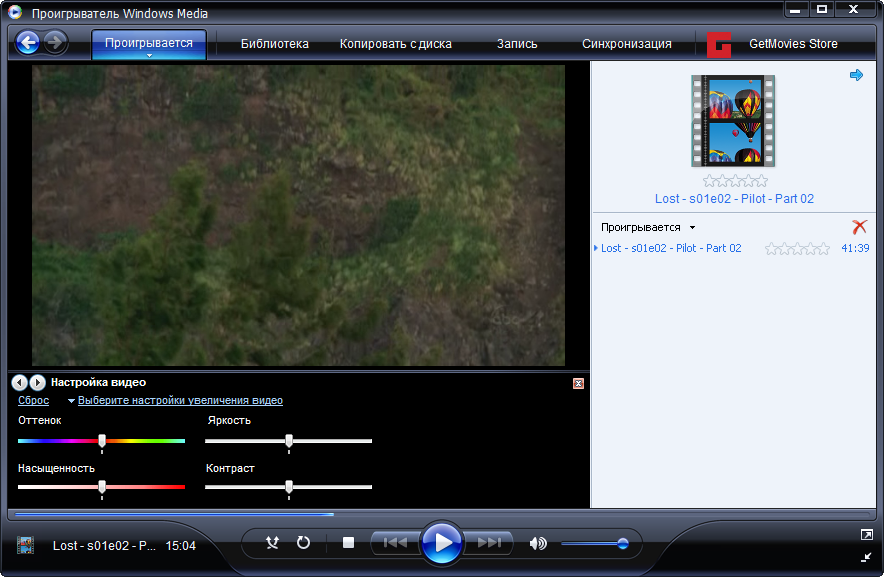The image size is (884, 577).
Task: Open the Синхронизация tab
Action: [627, 44]
